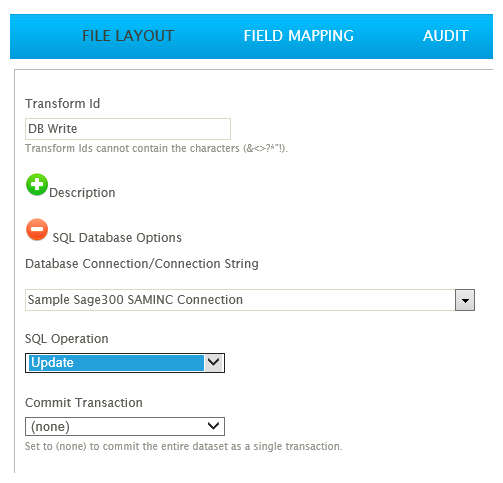The image size is (503, 483).
Task: Collapse SQL Database Options using red minus icon
Action: tap(37, 230)
